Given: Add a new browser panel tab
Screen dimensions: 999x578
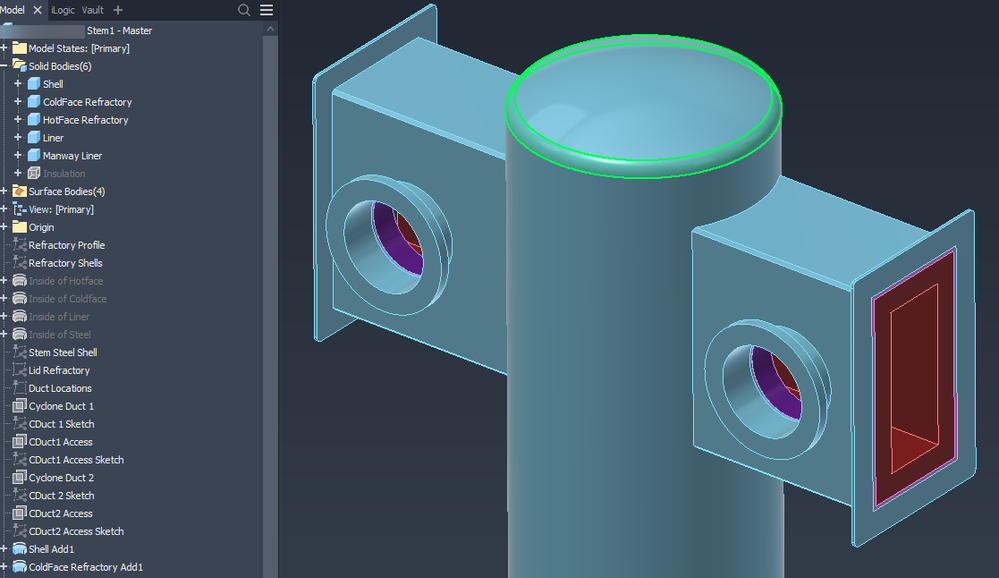Looking at the screenshot, I should coord(118,10).
